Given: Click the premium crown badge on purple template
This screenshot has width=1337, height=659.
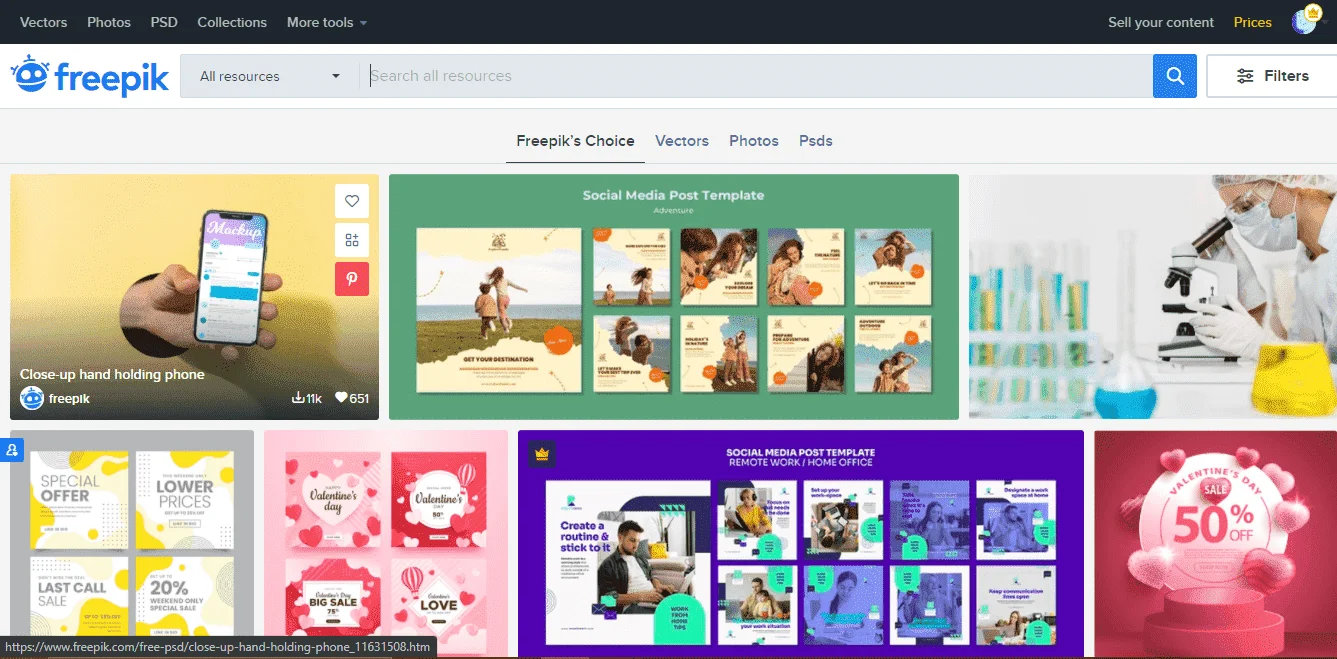Looking at the screenshot, I should click(x=542, y=454).
